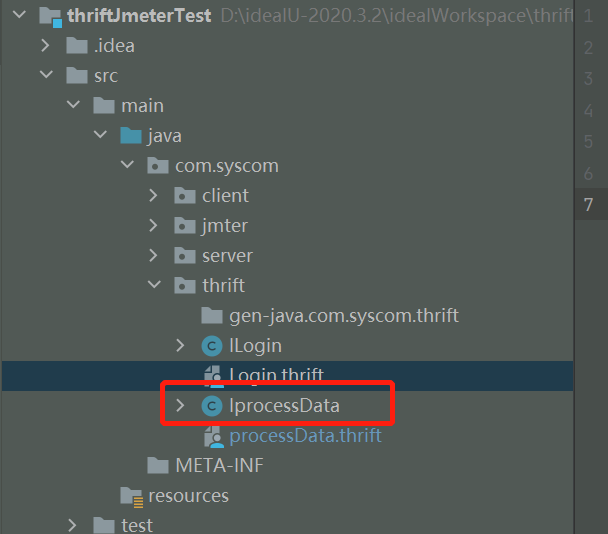608x534 pixels.
Task: Click the resources root folder icon
Action: point(131,497)
